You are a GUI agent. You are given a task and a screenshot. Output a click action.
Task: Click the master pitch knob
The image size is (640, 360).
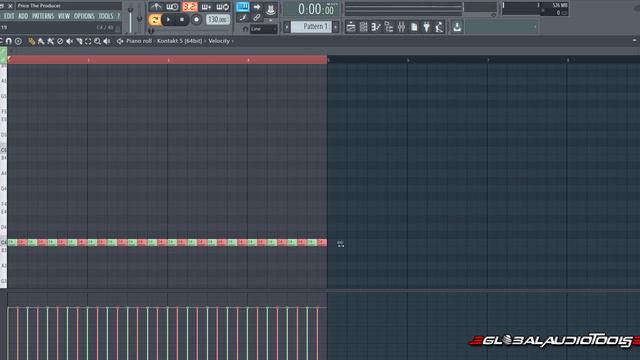click(x=140, y=19)
